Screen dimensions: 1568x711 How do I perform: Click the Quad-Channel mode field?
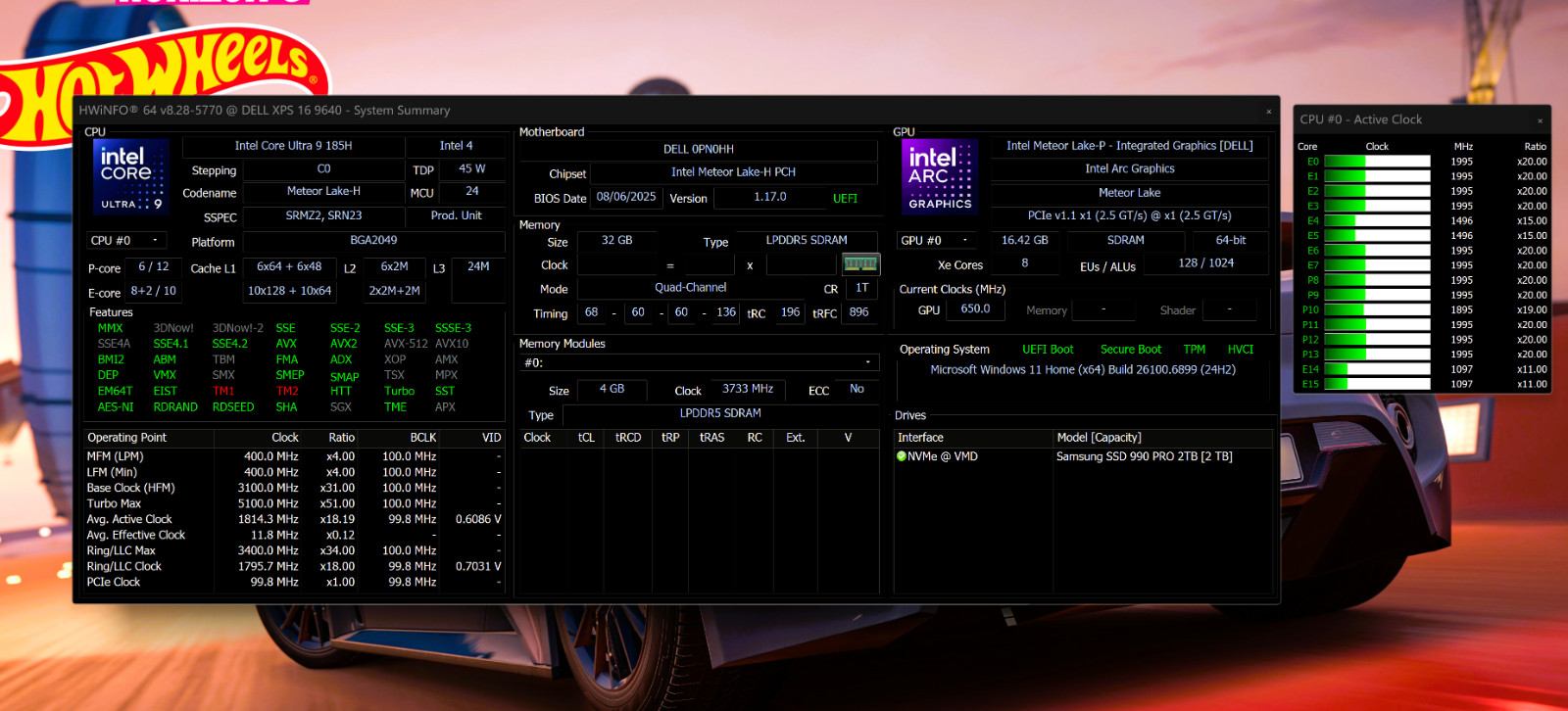click(x=691, y=288)
